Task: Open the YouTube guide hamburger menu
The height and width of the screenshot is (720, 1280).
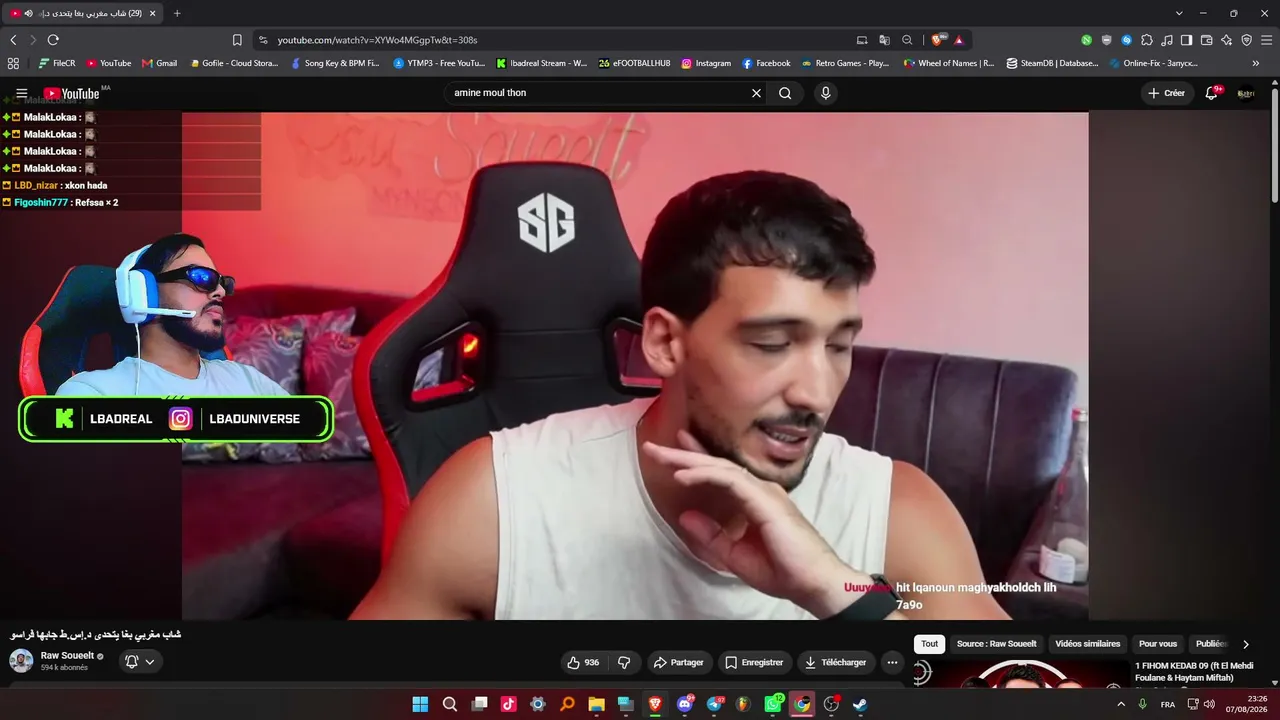Action: 22,93
